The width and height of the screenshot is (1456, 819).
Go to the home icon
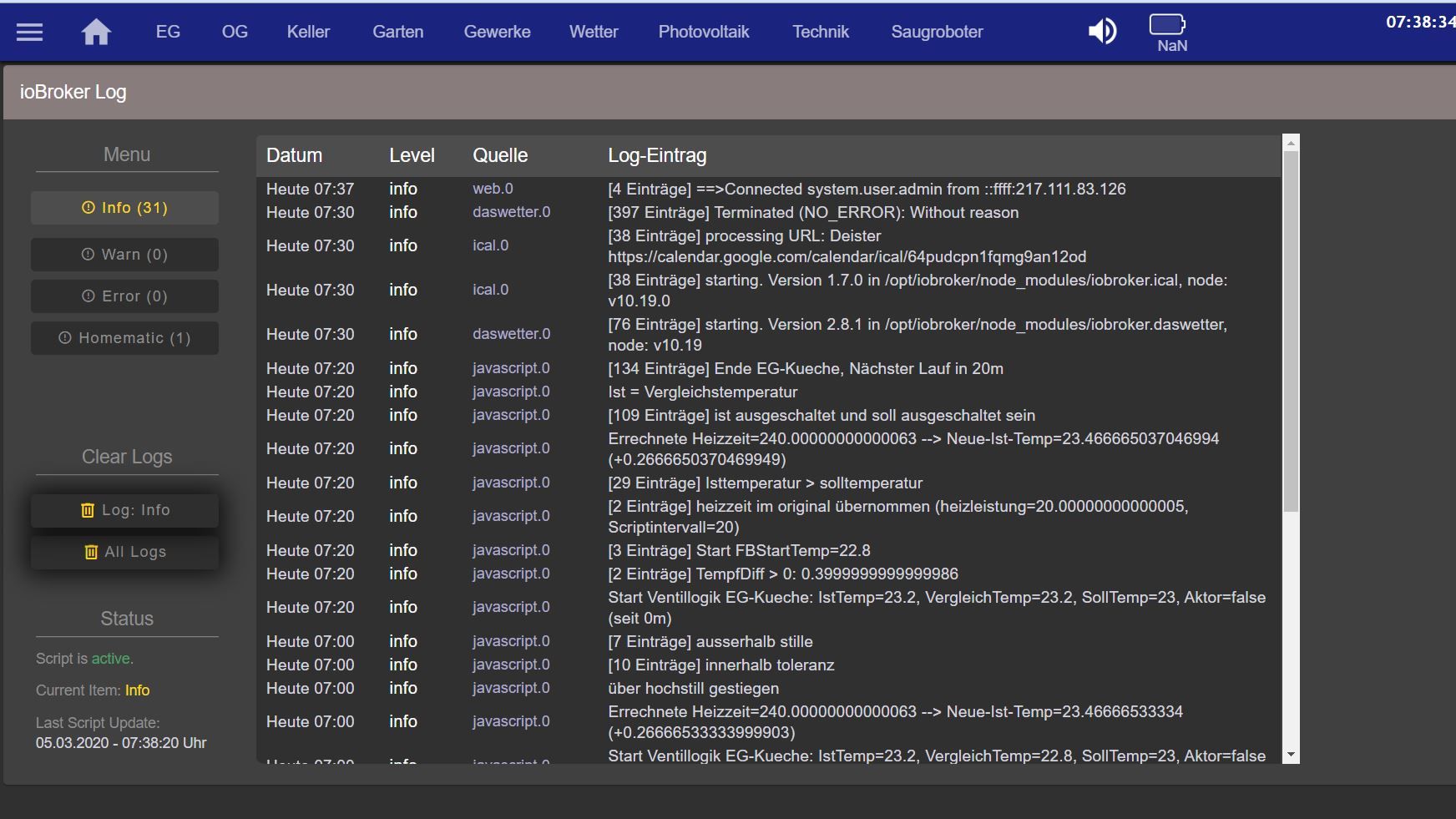pyautogui.click(x=96, y=32)
